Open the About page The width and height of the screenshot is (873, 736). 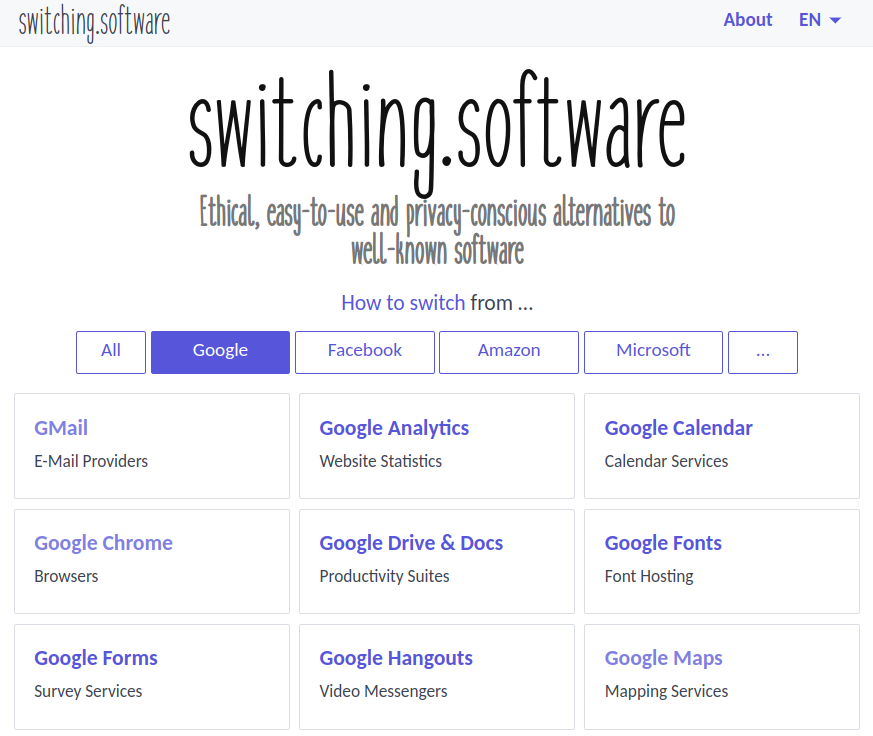[748, 20]
